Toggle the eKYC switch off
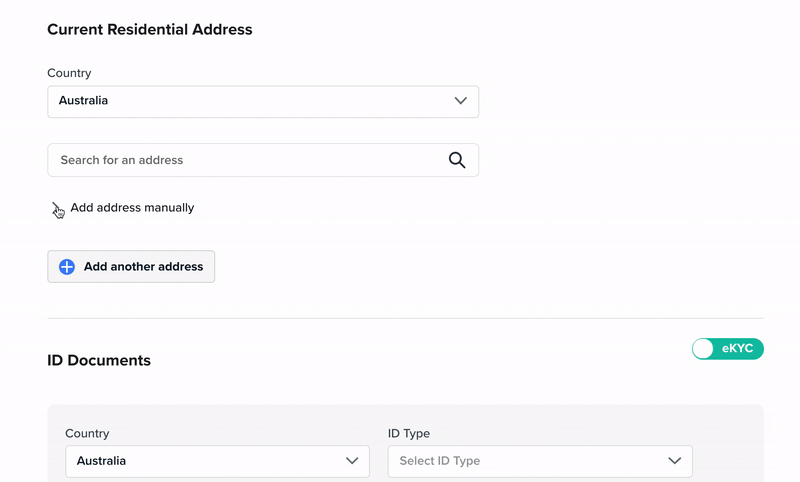 pos(728,349)
